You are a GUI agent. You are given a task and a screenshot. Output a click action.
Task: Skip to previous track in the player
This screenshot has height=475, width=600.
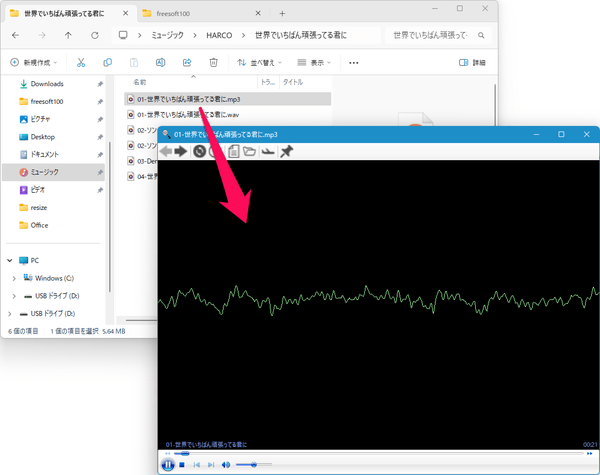[x=197, y=465]
